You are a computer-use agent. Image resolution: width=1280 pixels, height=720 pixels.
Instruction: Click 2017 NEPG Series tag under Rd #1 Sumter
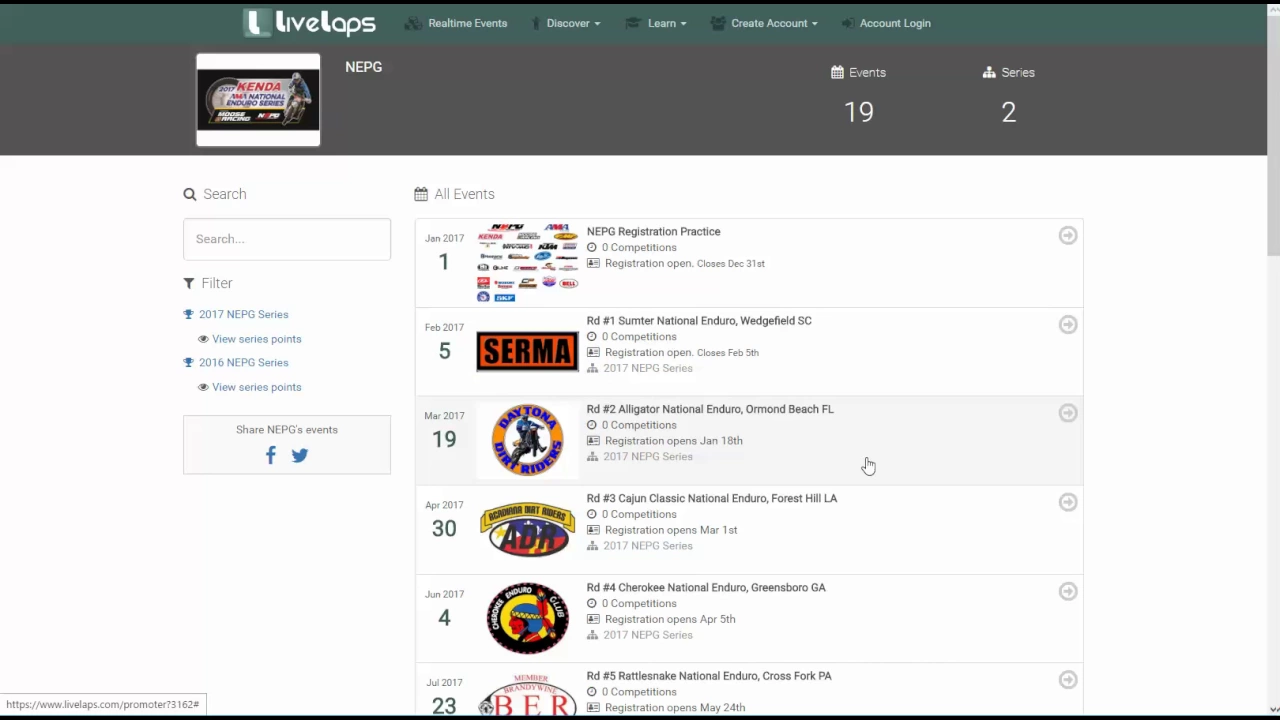[647, 368]
